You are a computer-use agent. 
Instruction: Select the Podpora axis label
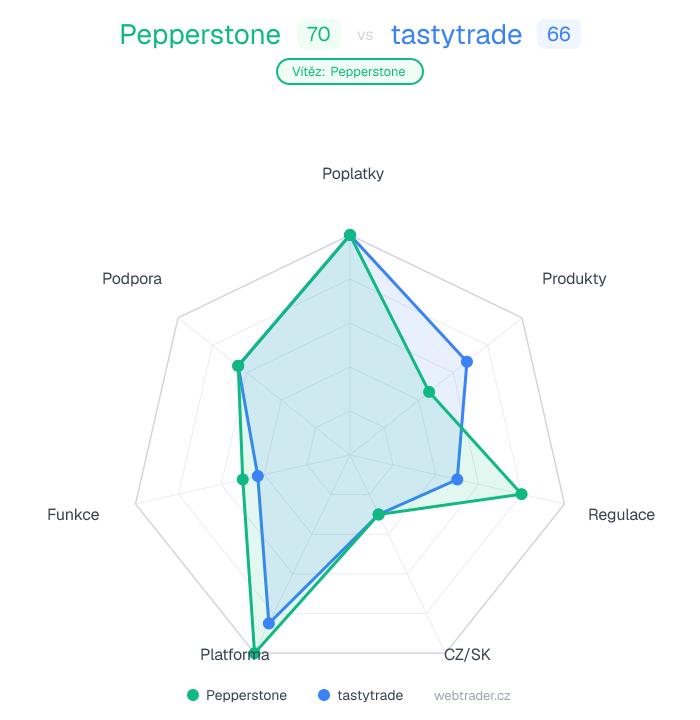(x=132, y=278)
